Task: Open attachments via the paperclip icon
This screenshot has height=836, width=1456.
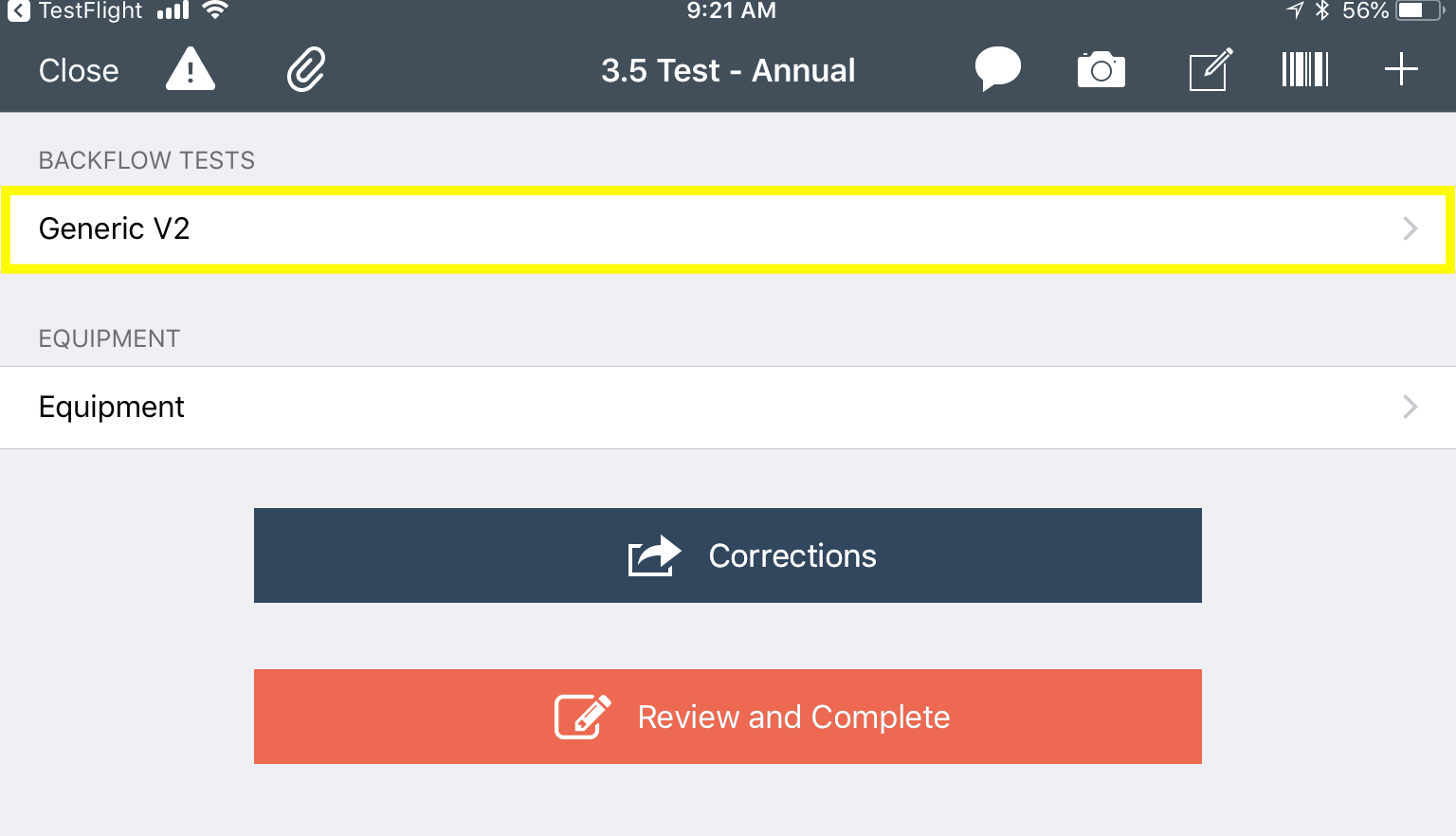Action: click(306, 69)
